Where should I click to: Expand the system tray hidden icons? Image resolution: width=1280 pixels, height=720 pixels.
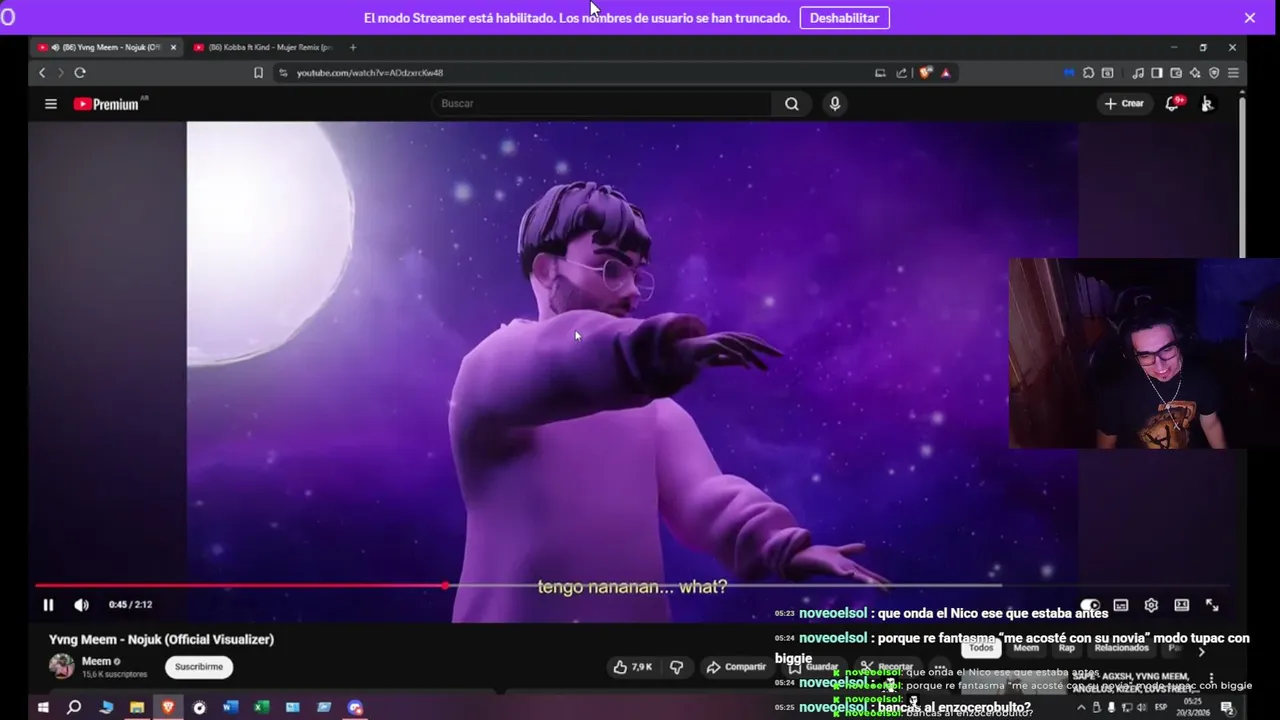click(x=1080, y=708)
